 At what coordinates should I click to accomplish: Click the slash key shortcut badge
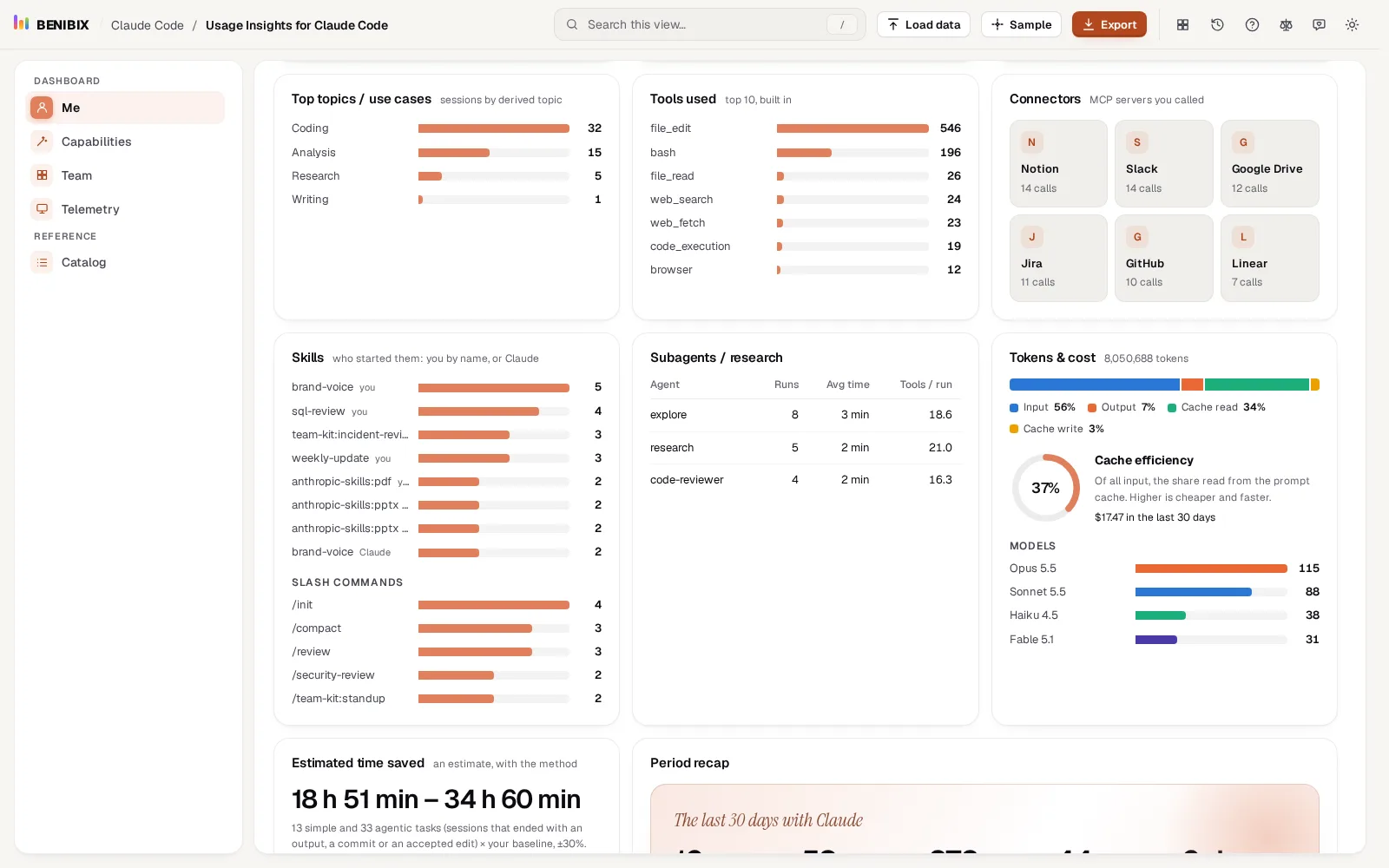pyautogui.click(x=841, y=24)
